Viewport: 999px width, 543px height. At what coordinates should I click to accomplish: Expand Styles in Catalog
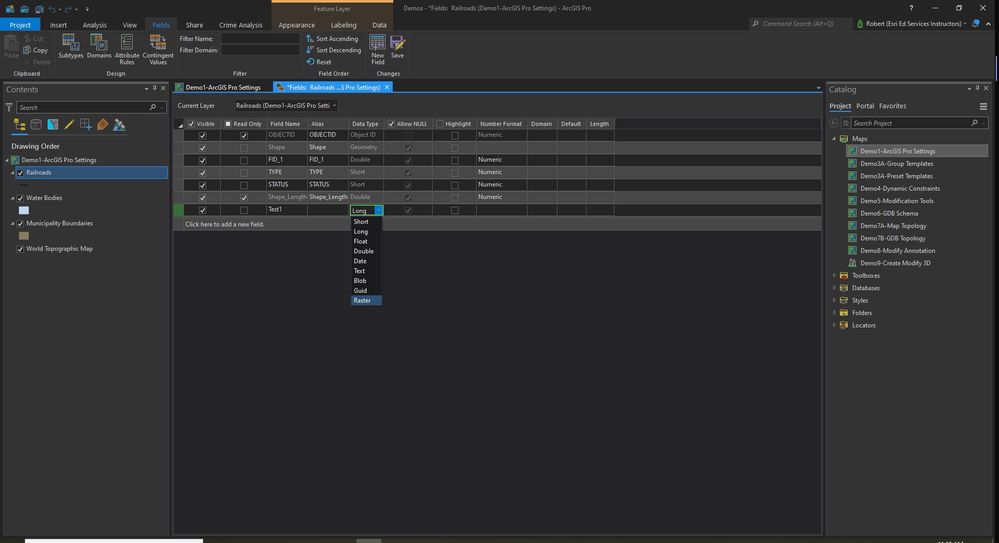click(x=834, y=300)
